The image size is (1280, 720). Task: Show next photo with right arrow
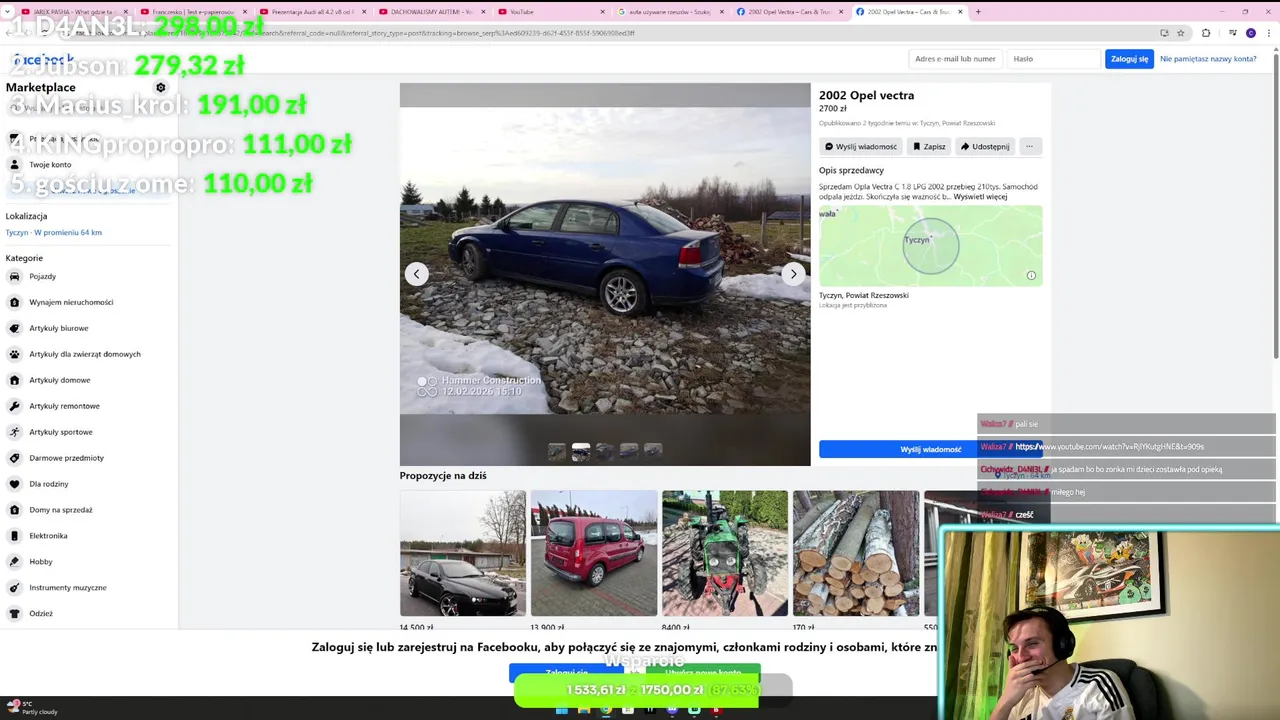(793, 274)
